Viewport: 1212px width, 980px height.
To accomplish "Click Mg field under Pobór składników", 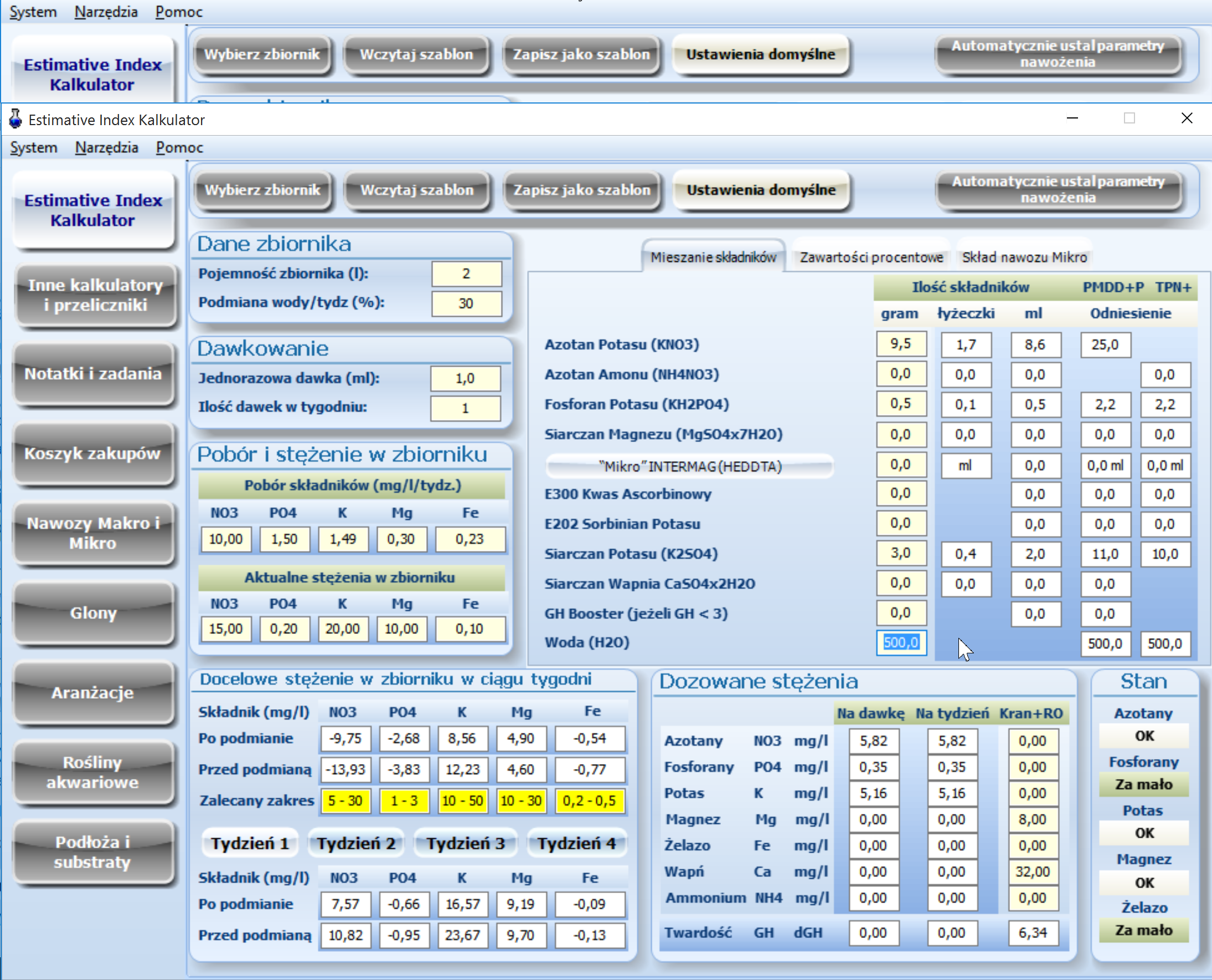I will pyautogui.click(x=401, y=539).
